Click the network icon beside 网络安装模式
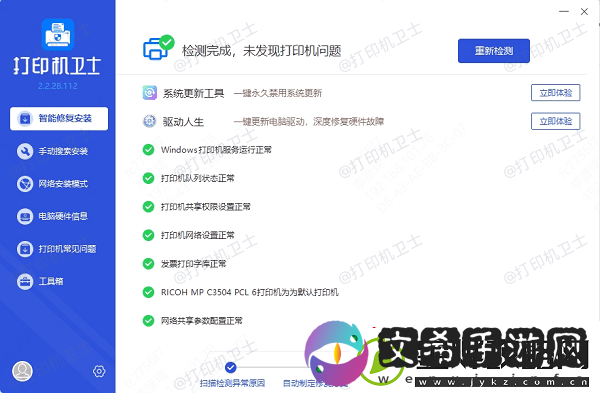The height and width of the screenshot is (393, 600). click(x=25, y=184)
